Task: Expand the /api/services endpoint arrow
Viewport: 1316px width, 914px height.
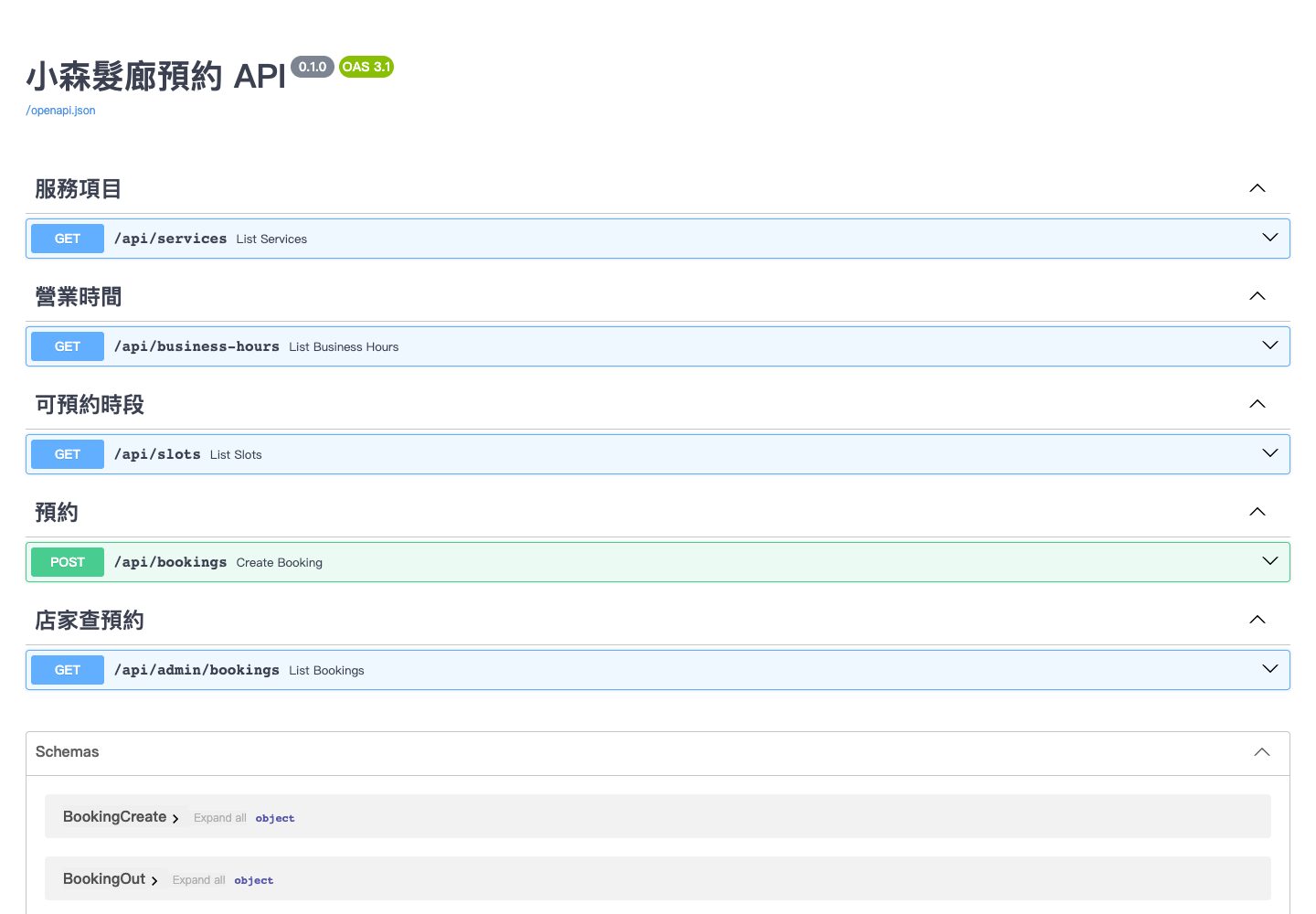Action: pos(1270,238)
